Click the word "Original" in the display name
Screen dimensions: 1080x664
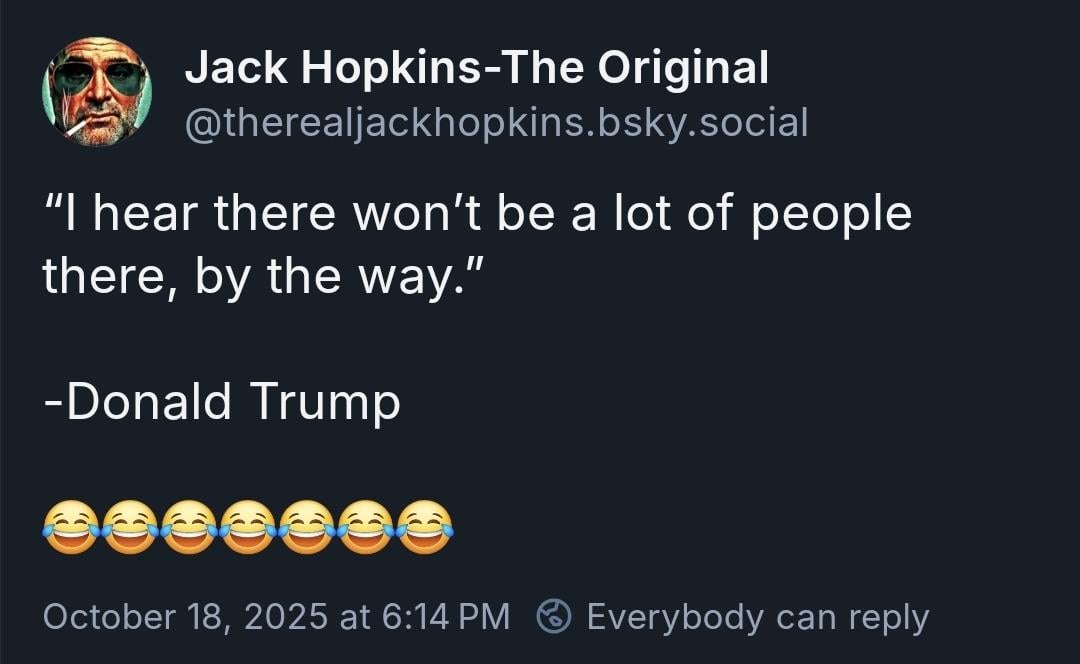tap(684, 68)
